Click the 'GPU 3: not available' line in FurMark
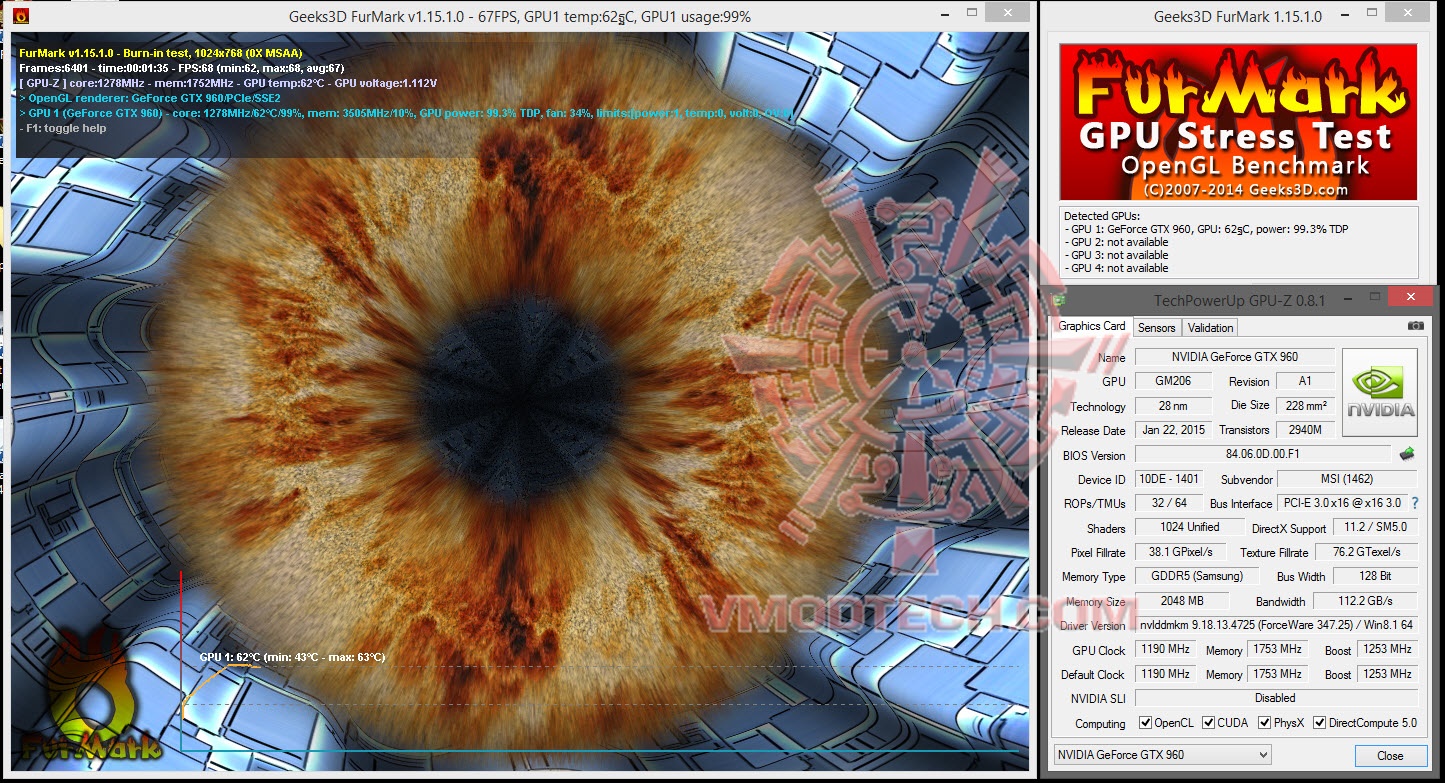1445x783 pixels. [1115, 255]
